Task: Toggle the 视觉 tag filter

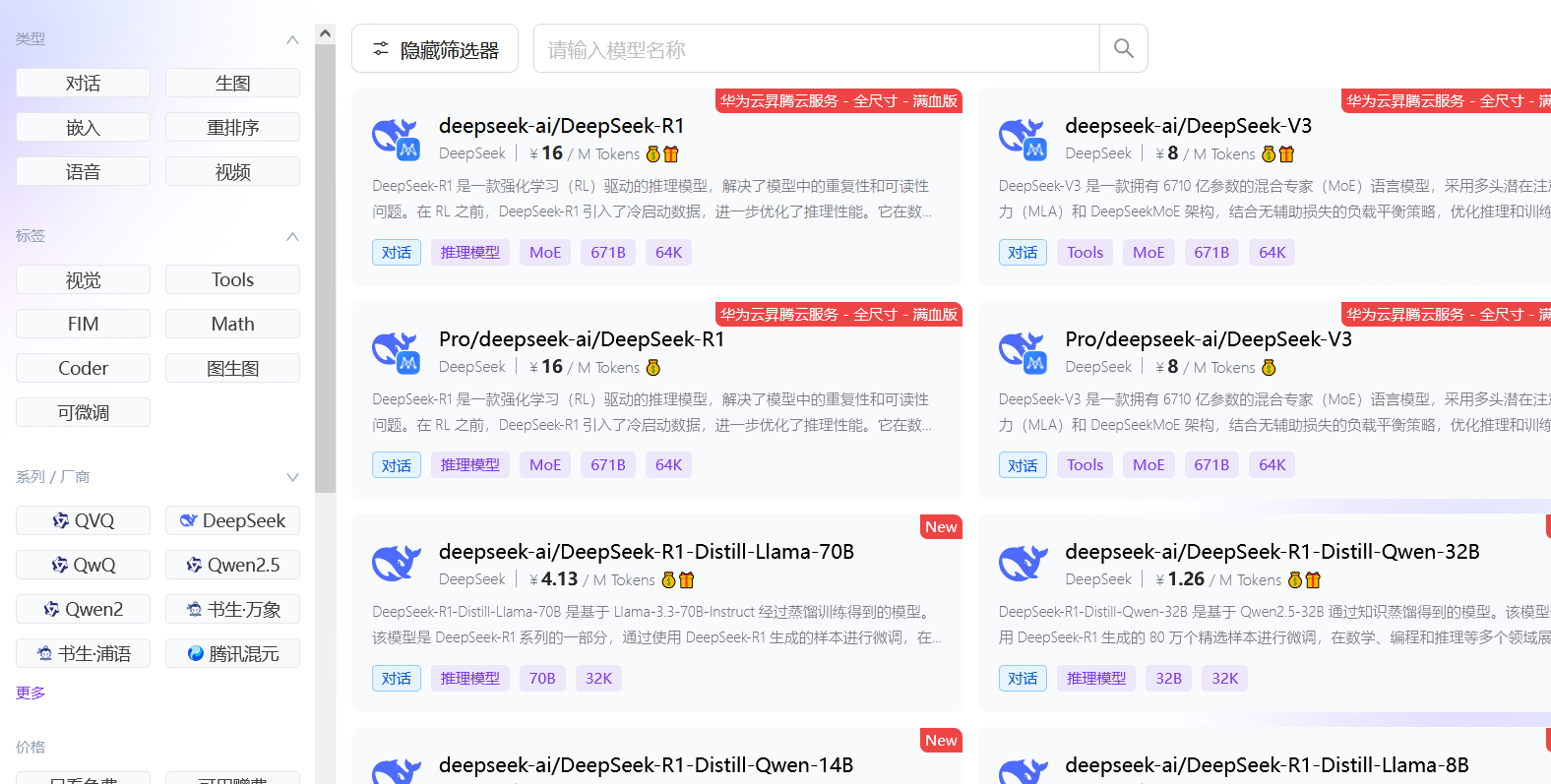Action: [x=83, y=279]
